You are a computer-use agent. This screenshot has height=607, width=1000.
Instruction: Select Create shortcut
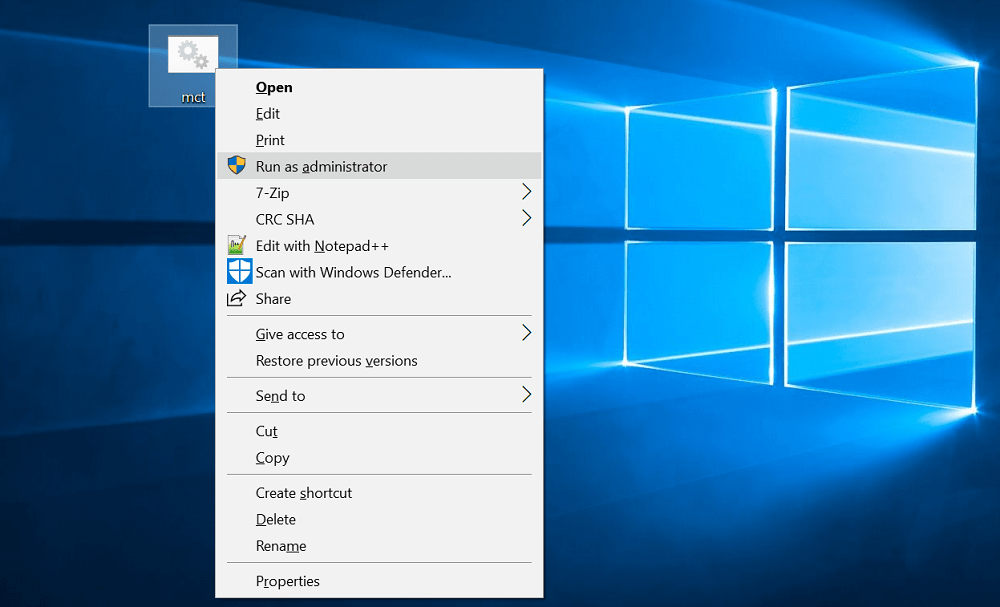(x=379, y=493)
